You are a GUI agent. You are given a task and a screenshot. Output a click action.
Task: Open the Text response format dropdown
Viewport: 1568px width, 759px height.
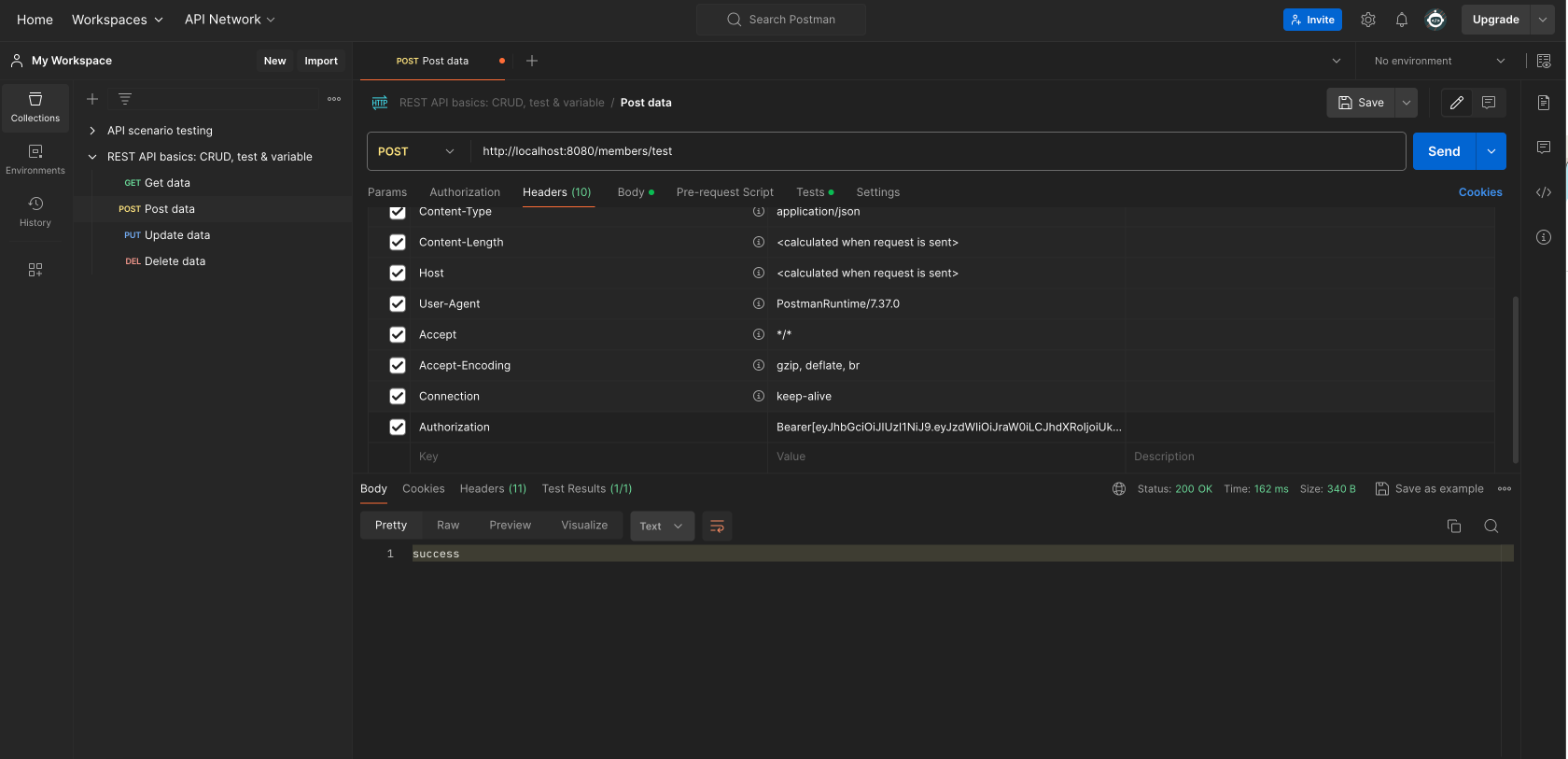663,527
